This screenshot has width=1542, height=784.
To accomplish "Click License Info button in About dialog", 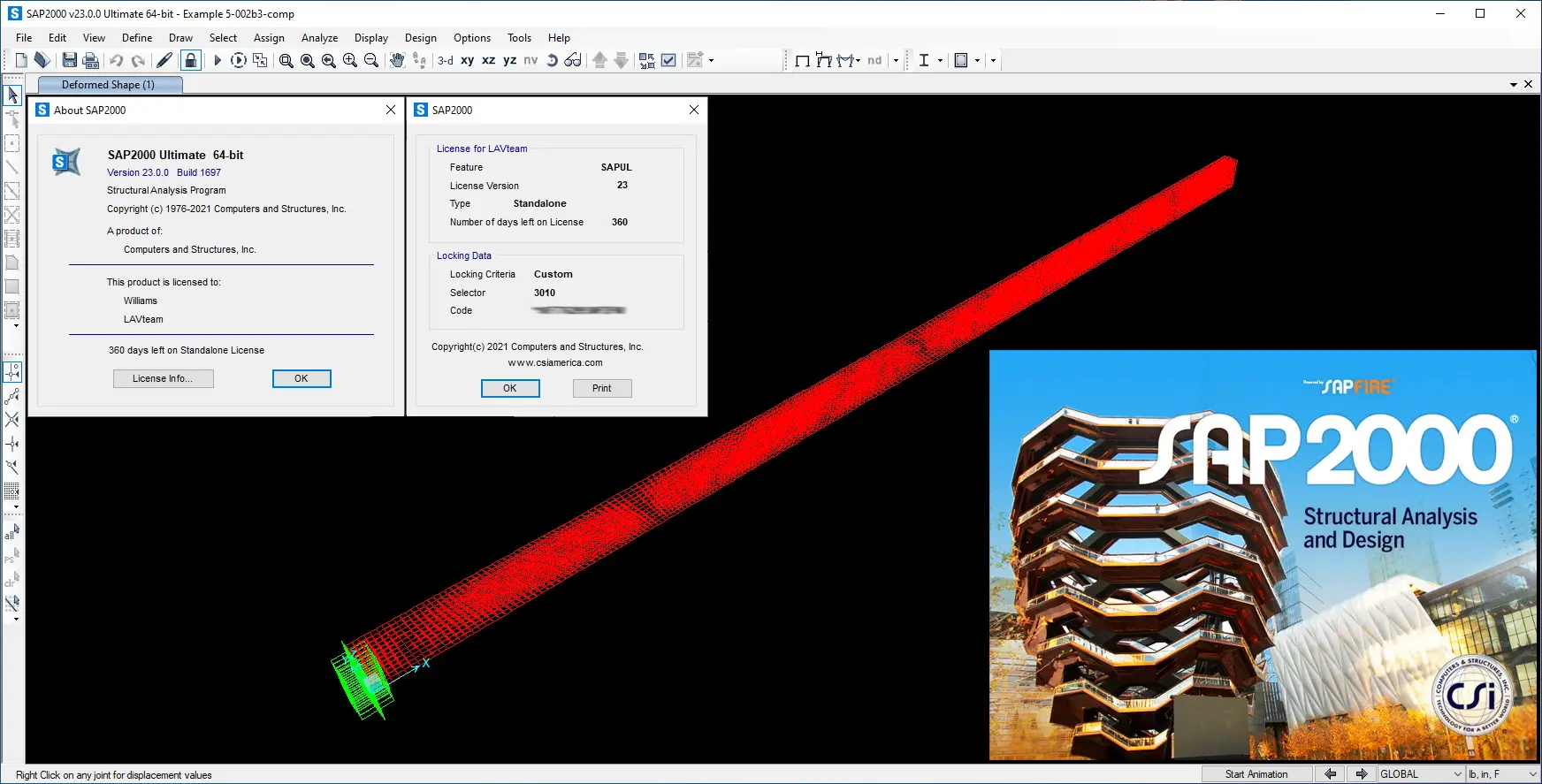I will 164,378.
